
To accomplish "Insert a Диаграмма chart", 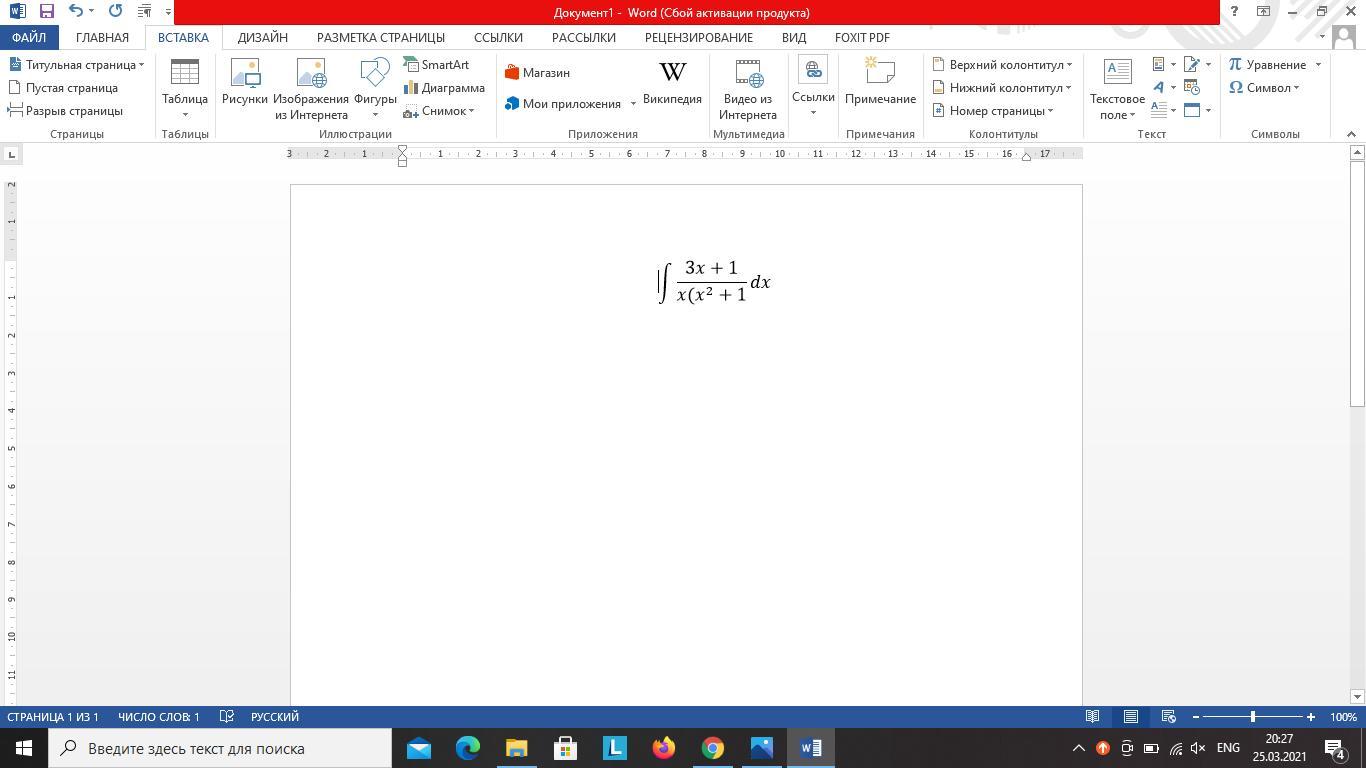I will (x=444, y=87).
